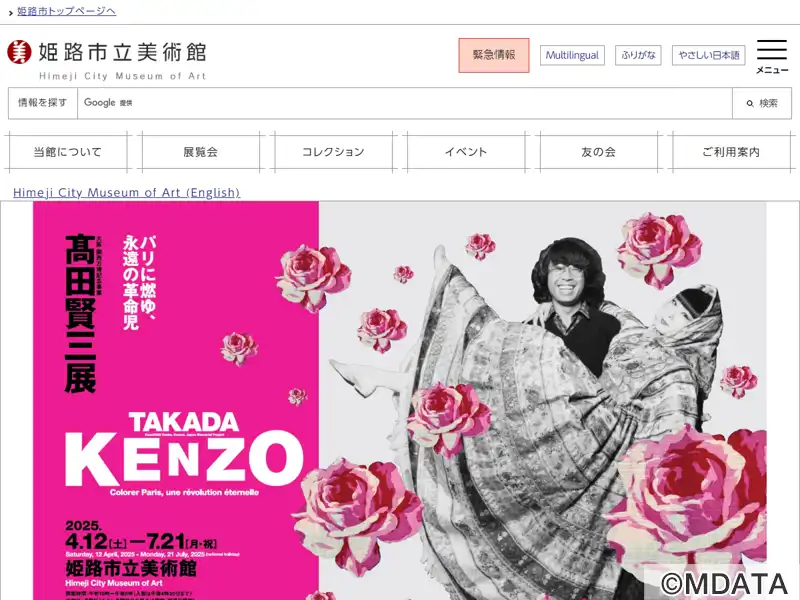This screenshot has width=800, height=600.
Task: Open the 当館について menu
Action: point(67,152)
